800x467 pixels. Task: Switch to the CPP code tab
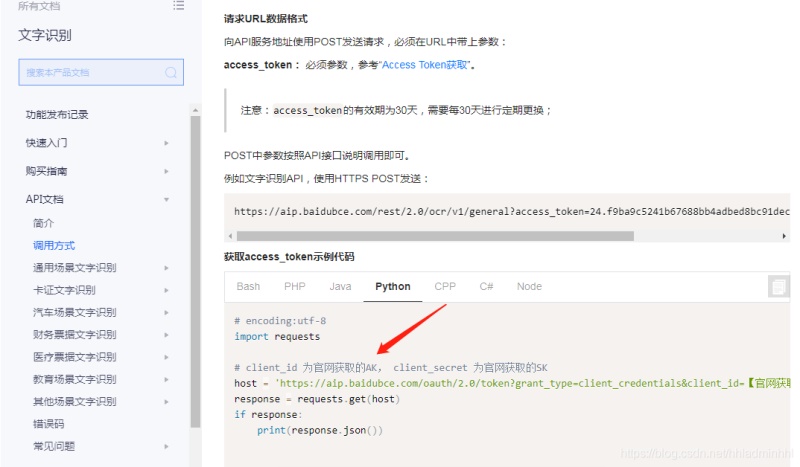point(445,286)
